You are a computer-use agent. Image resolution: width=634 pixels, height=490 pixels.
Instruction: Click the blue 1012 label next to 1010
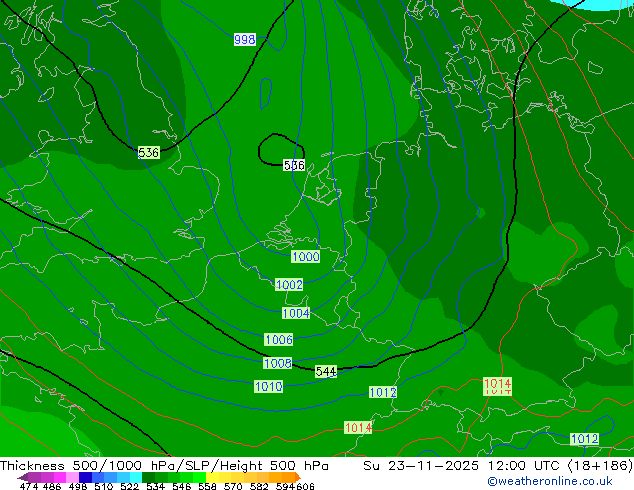point(383,392)
